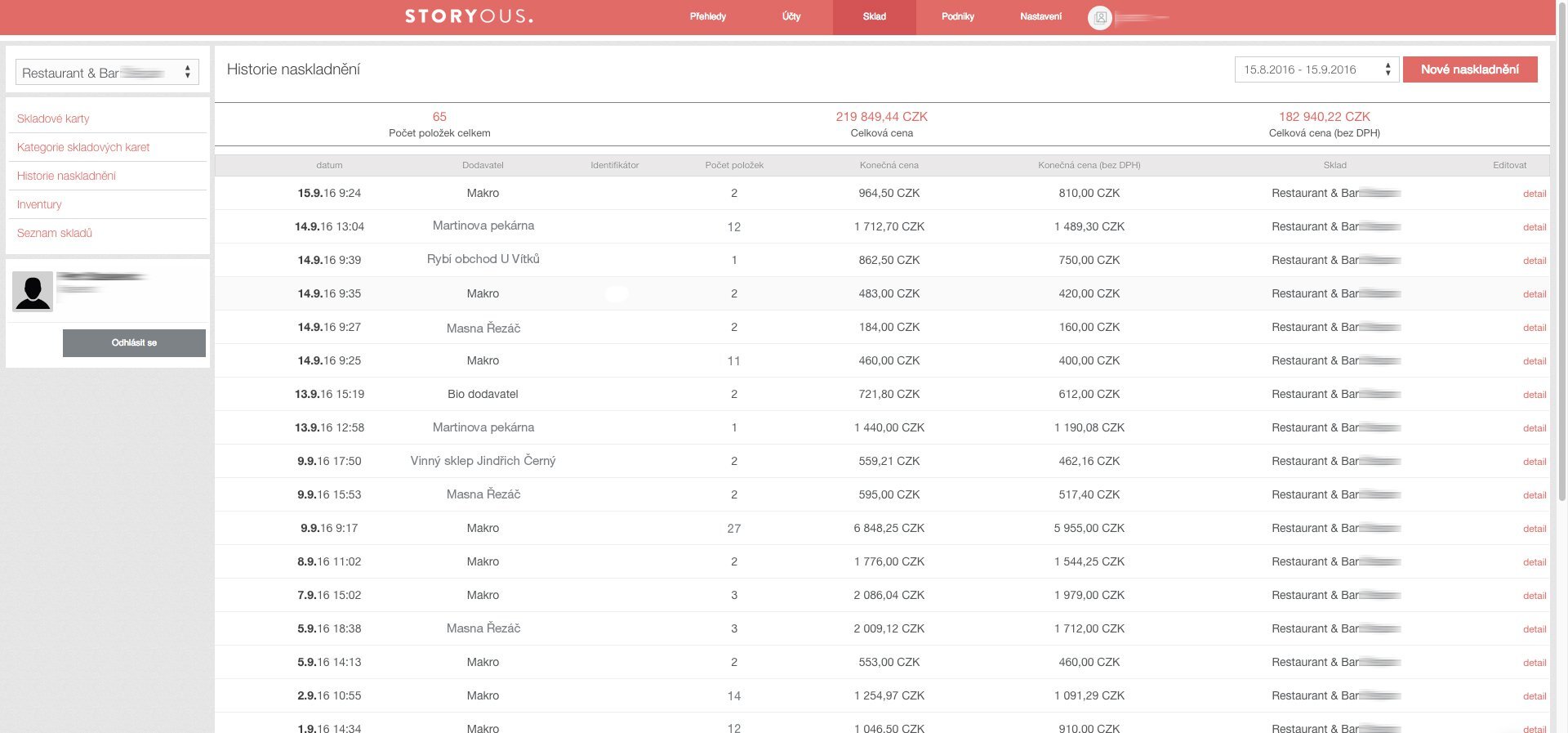This screenshot has width=1568, height=733.
Task: Select Historie naskladnění in the sidebar
Action: click(66, 176)
